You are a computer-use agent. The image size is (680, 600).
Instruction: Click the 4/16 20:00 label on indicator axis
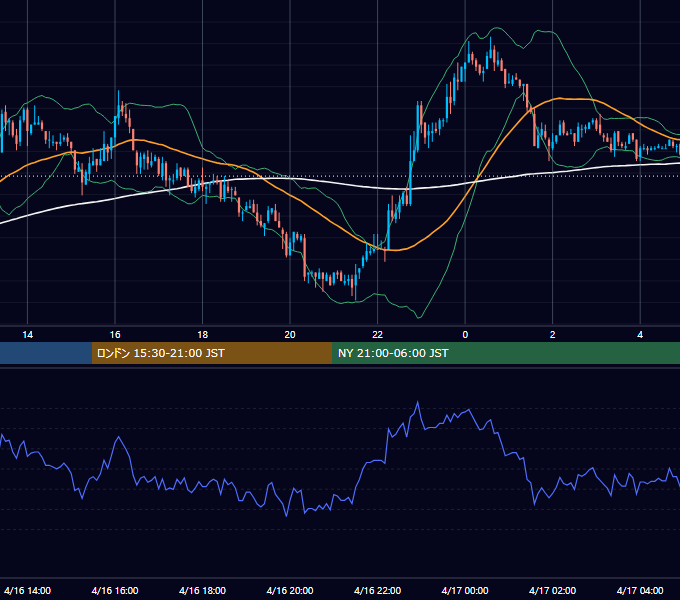(290, 590)
